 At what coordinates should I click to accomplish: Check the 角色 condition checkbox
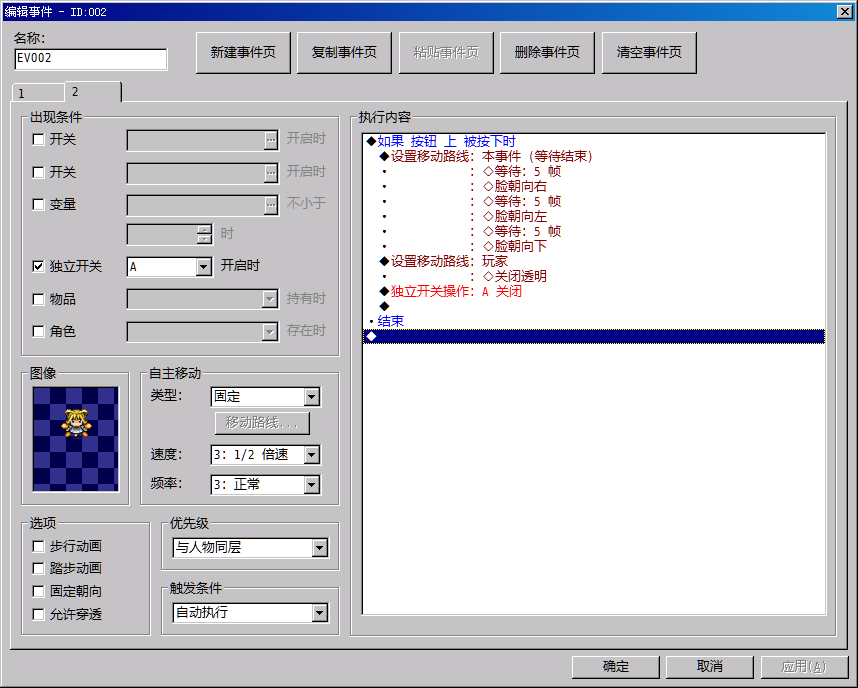click(38, 332)
